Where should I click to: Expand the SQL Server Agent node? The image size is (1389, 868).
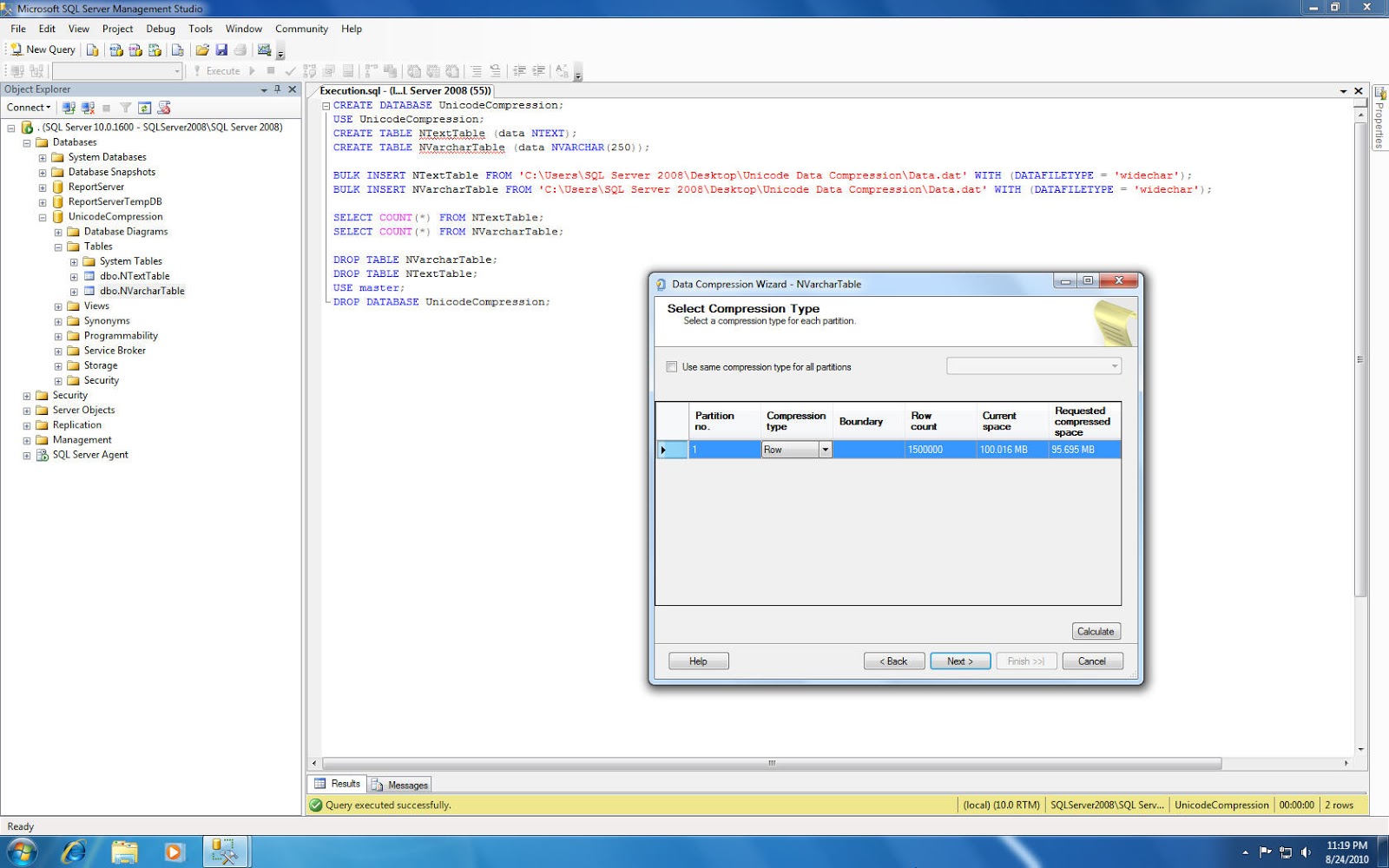[x=27, y=456]
